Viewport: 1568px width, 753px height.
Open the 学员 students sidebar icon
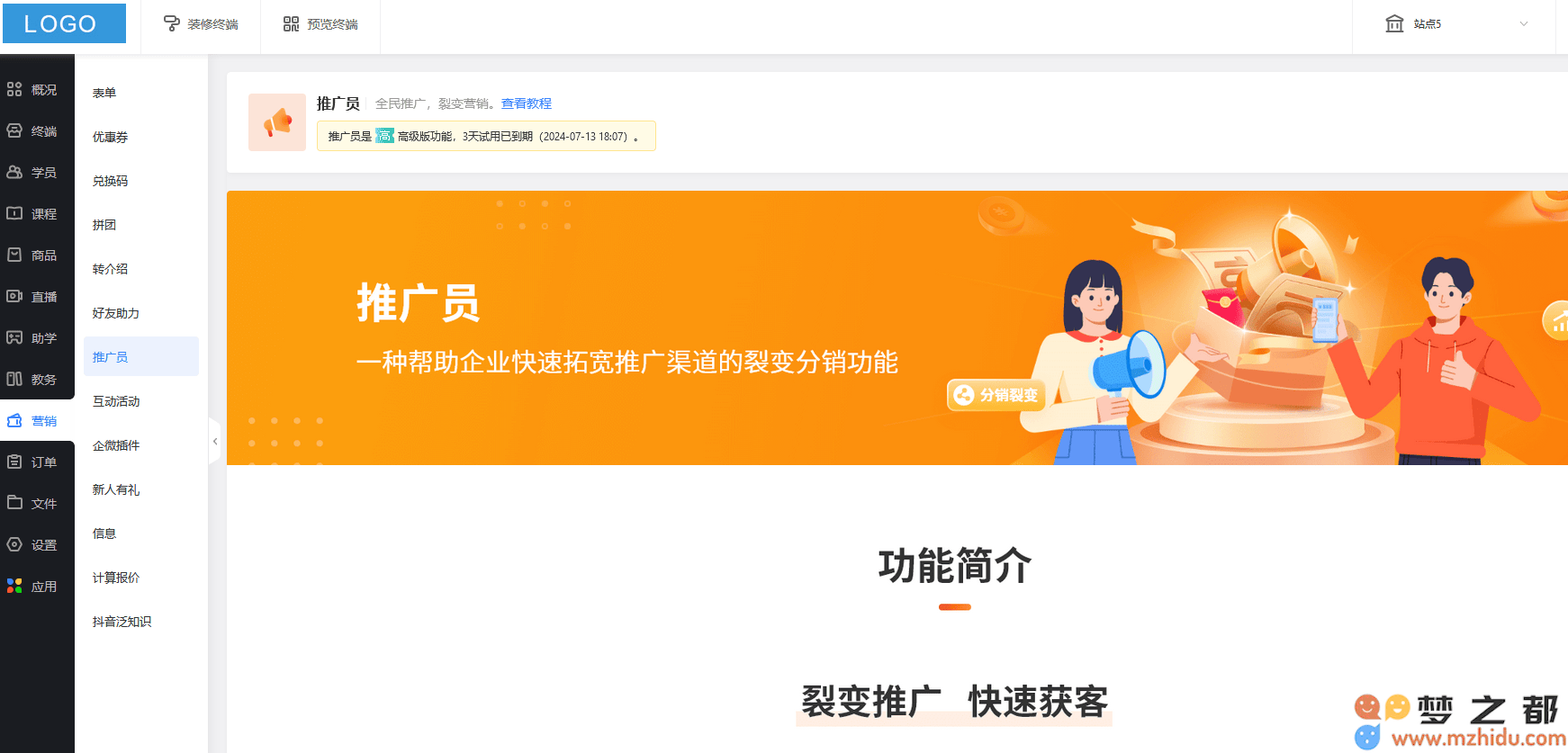pos(14,172)
